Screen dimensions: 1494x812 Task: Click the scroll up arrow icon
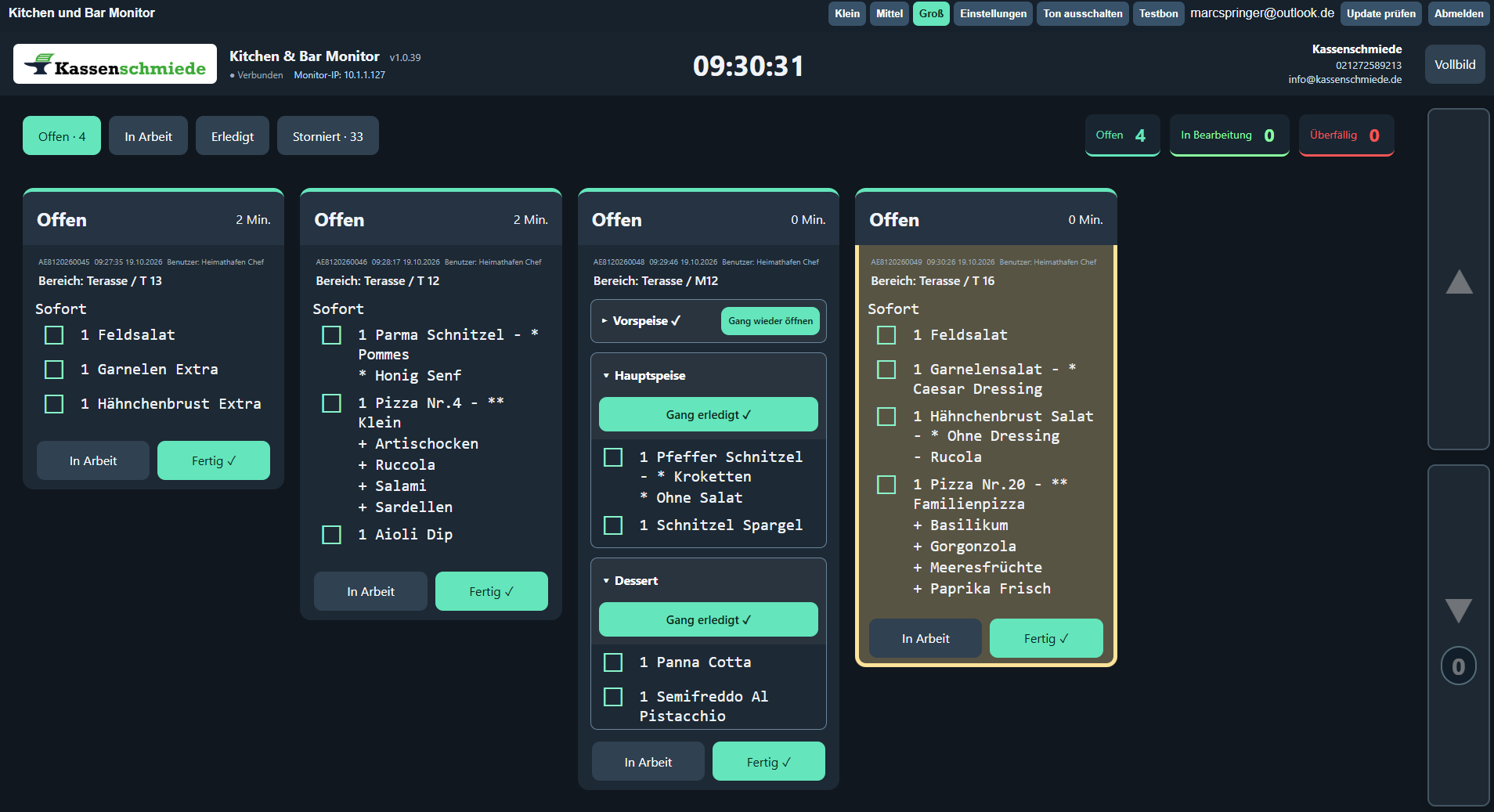point(1459,282)
